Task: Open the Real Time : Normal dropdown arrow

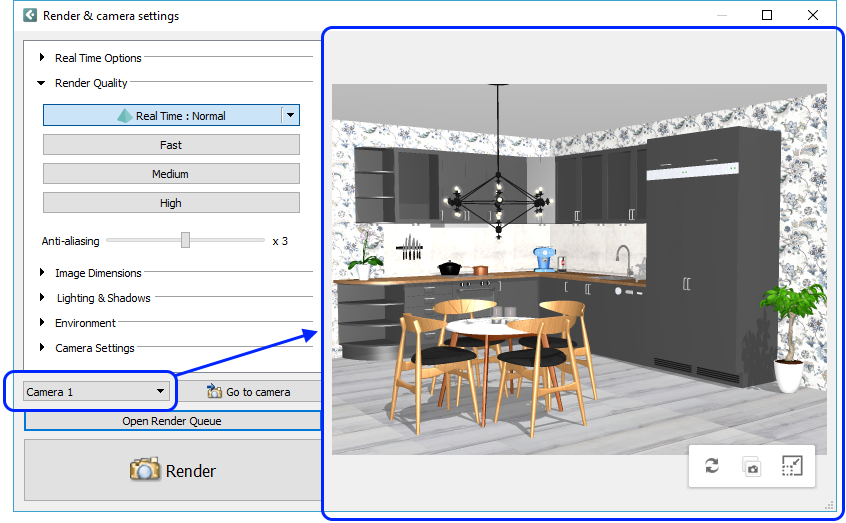Action: coord(290,115)
